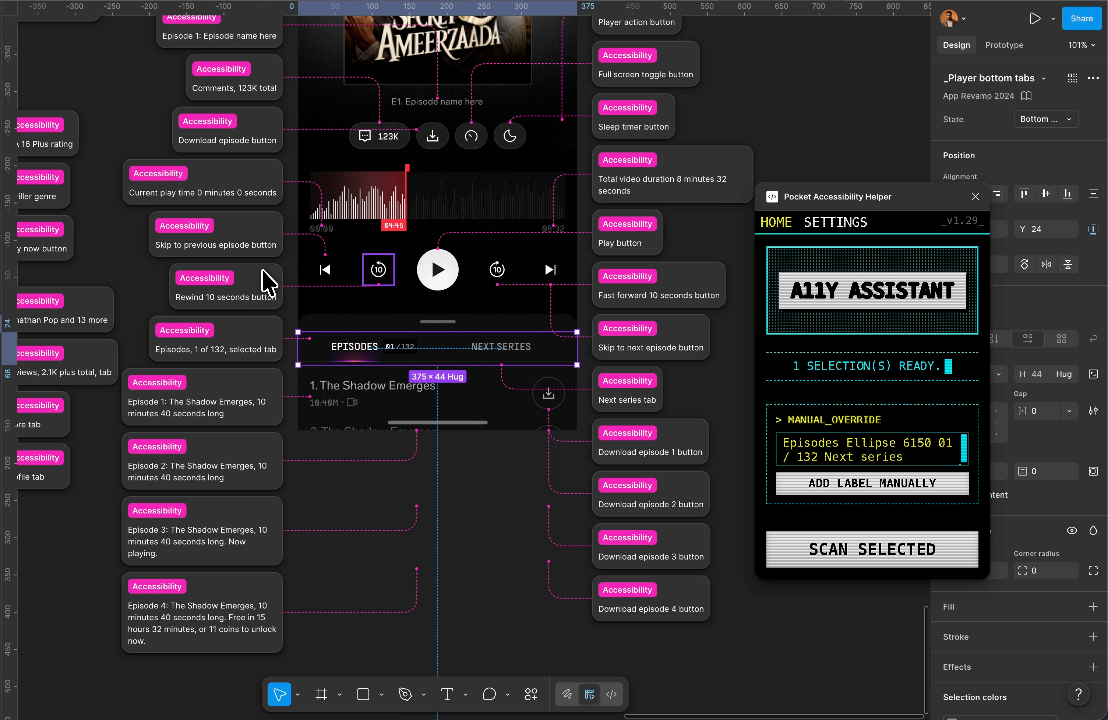Image resolution: width=1108 pixels, height=720 pixels.
Task: Flip selection vertically
Action: (x=1068, y=264)
